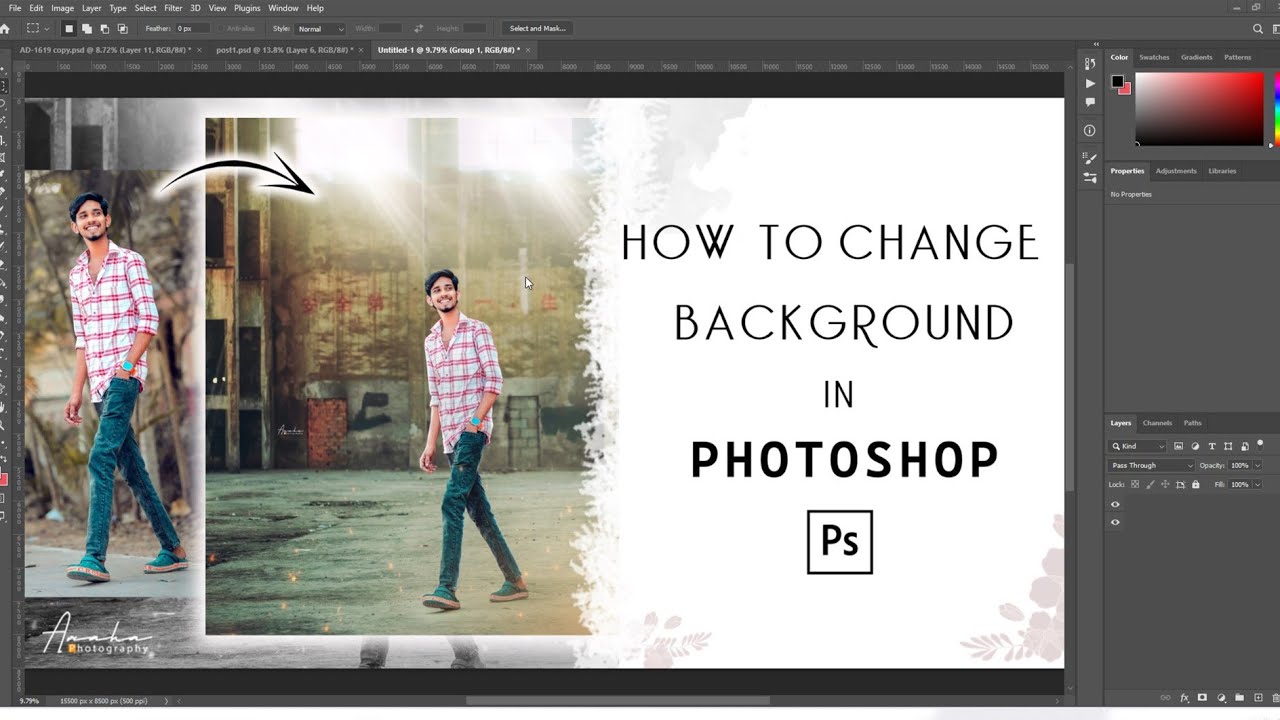Toggle Lock Image Pixels brush icon
The width and height of the screenshot is (1280, 720).
click(x=1150, y=484)
